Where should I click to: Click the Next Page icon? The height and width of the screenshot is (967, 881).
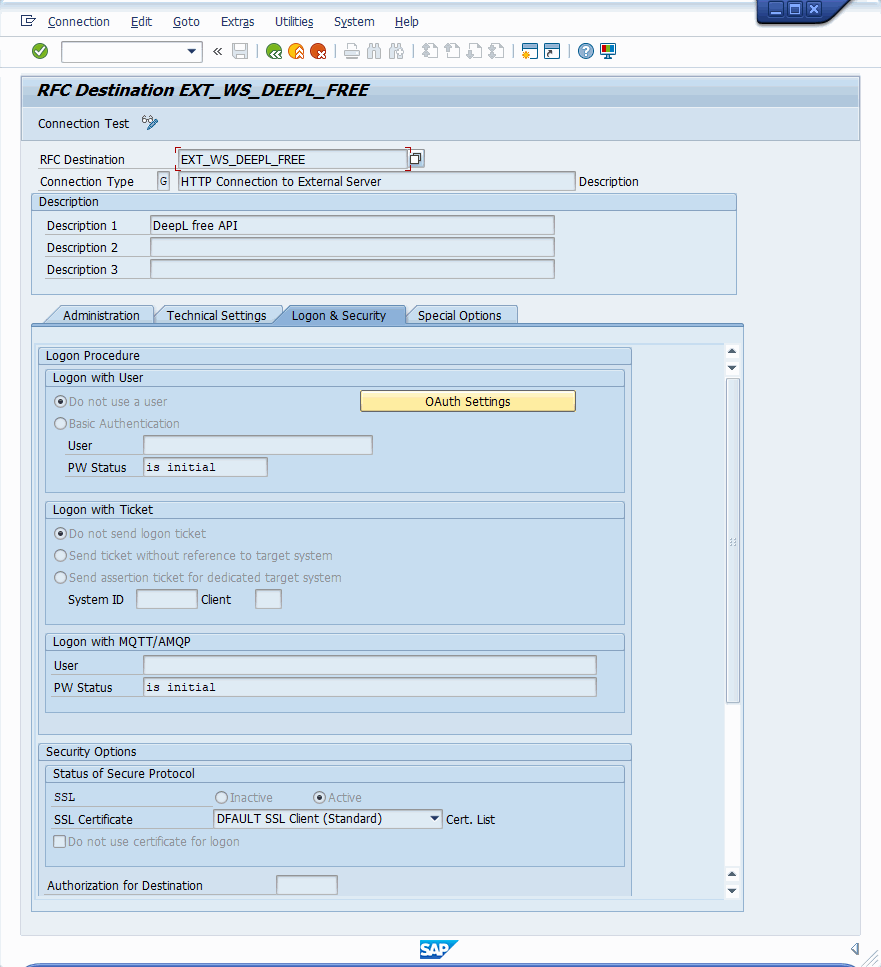475,51
